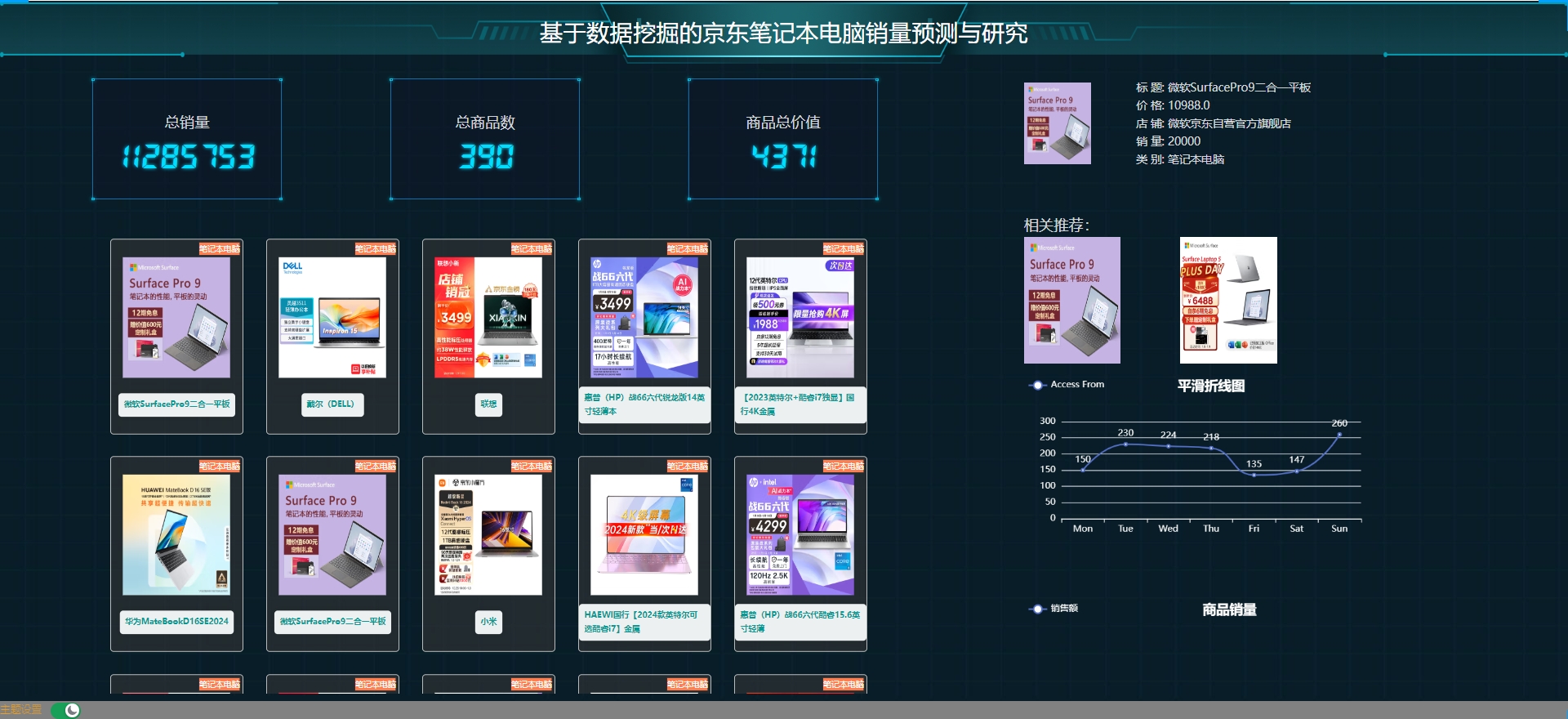This screenshot has width=1568, height=719.
Task: Toggle the 销售额 chart legend
Action: 1053,608
